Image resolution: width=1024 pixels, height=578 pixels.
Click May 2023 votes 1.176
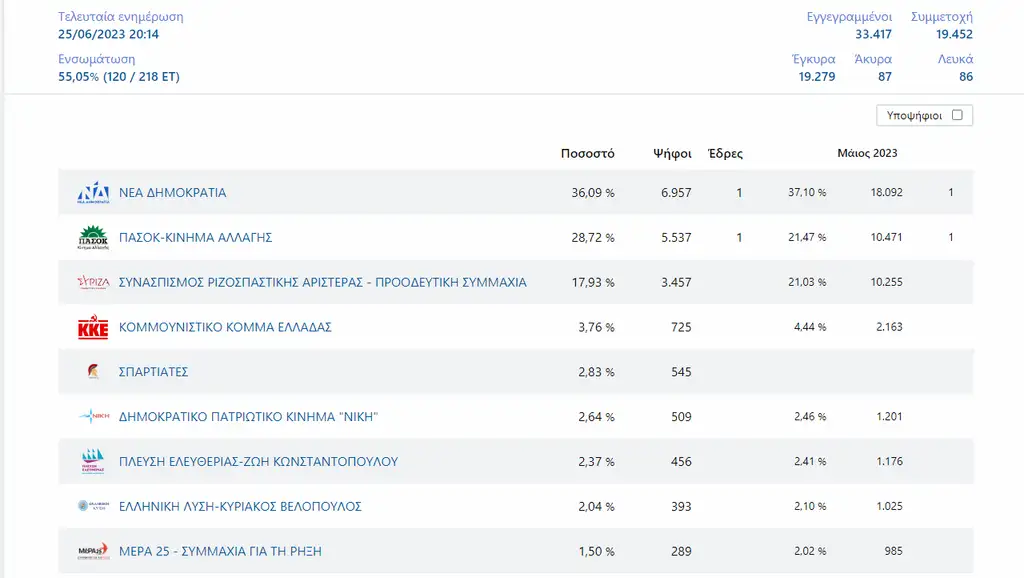coord(889,461)
